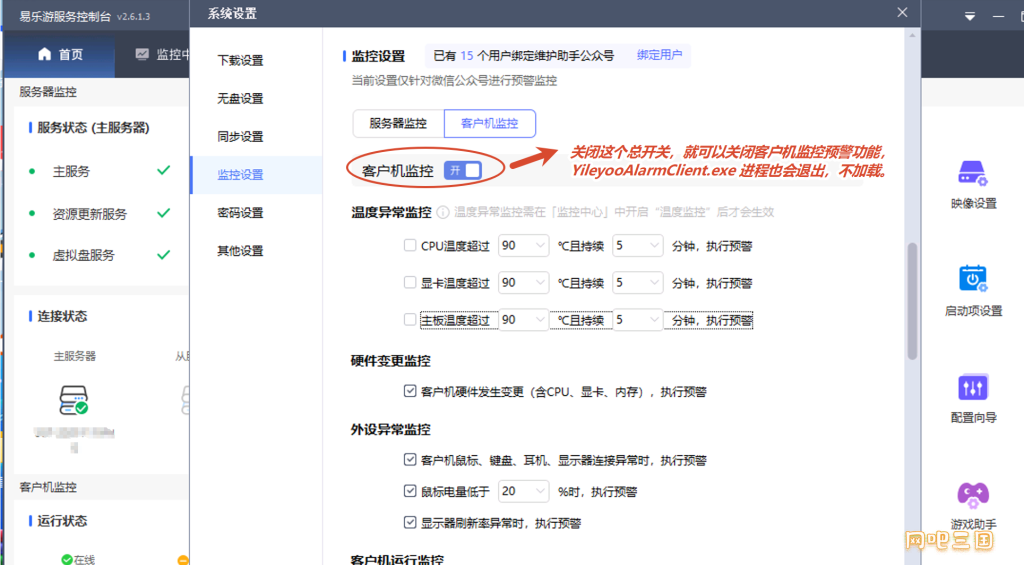Viewport: 1024px width, 565px height.
Task: Click the 虚拟盘服务 status row
Action: point(101,255)
